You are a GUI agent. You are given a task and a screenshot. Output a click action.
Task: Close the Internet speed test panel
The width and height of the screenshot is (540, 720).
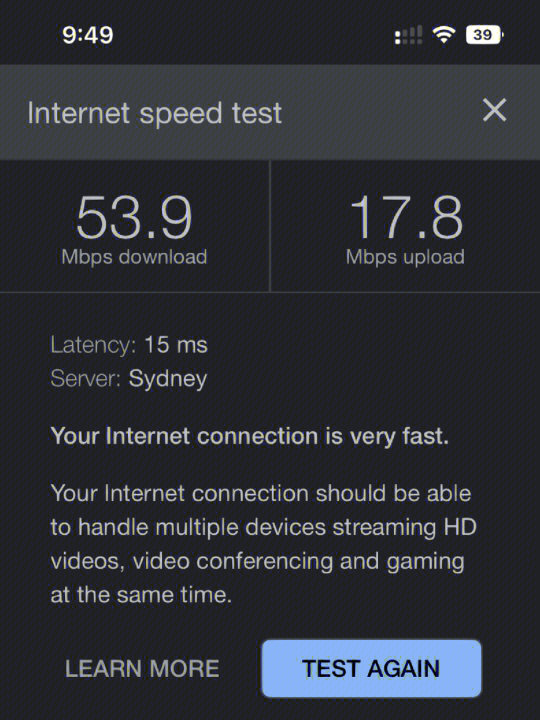[495, 110]
